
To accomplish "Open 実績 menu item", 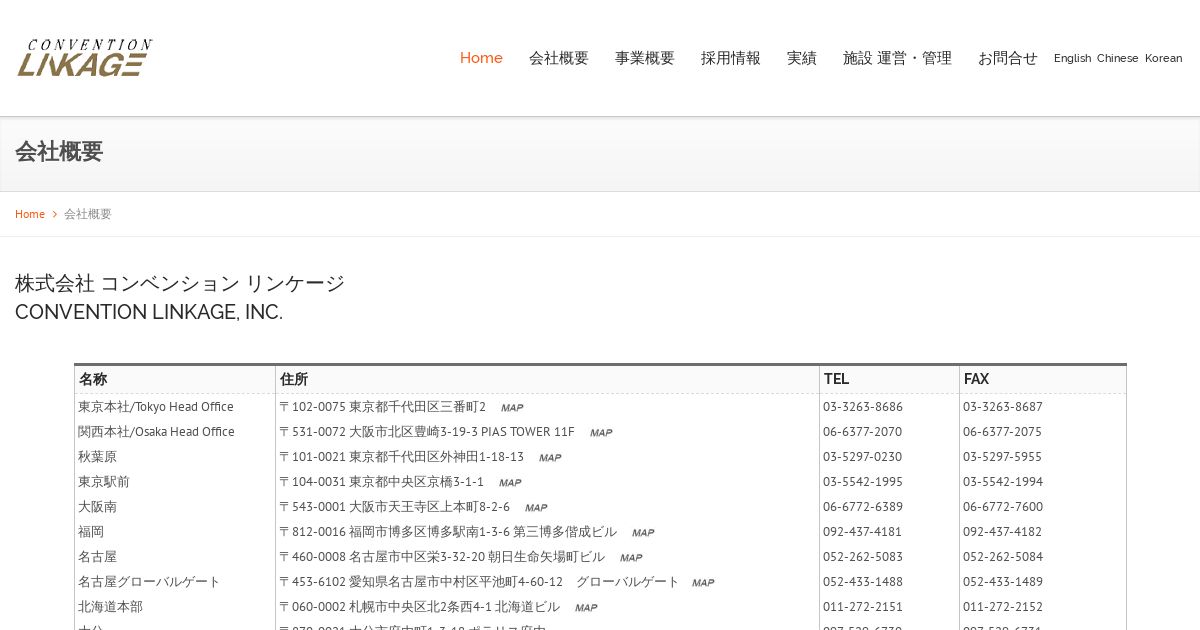I will click(802, 58).
